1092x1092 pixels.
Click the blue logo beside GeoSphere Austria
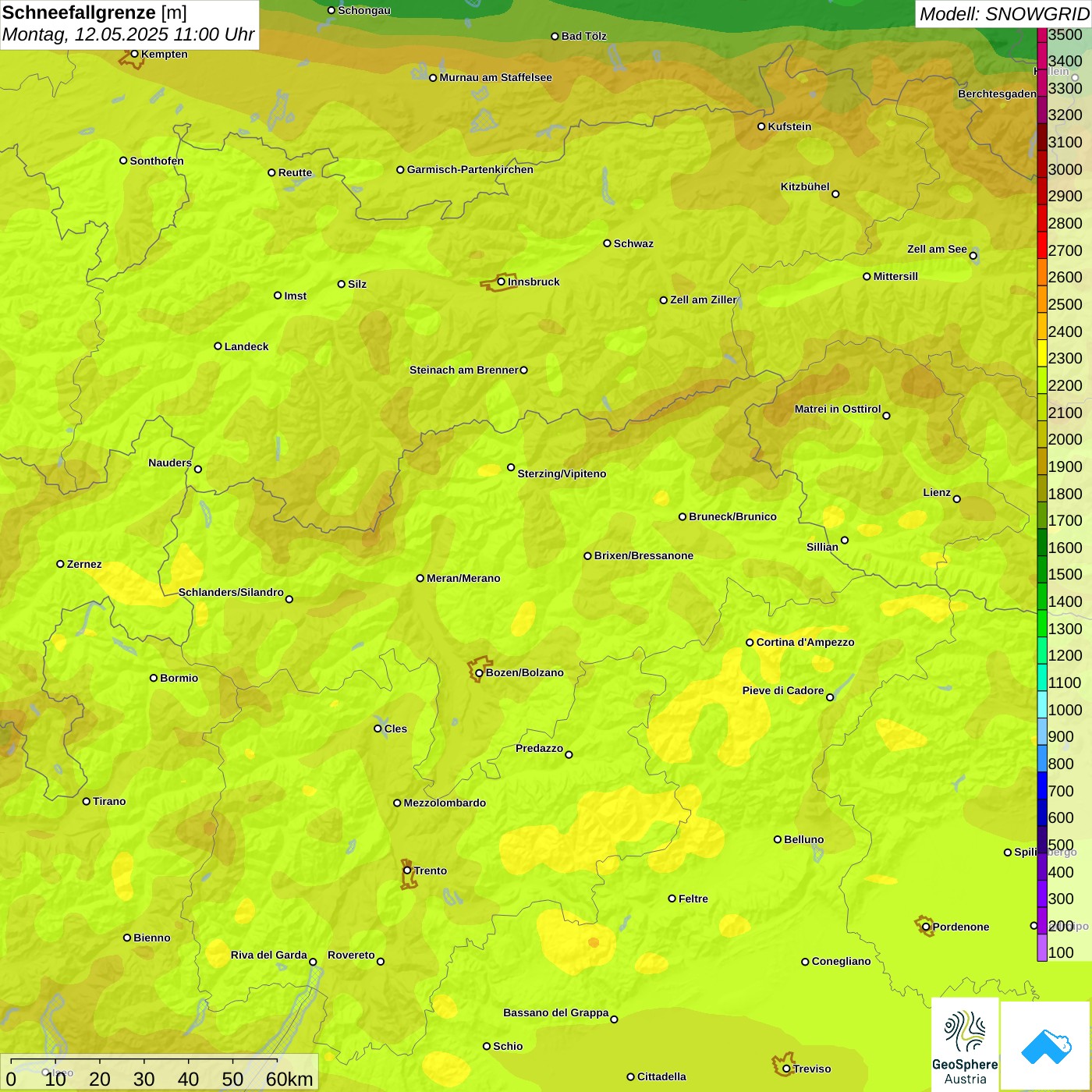point(1046,1046)
